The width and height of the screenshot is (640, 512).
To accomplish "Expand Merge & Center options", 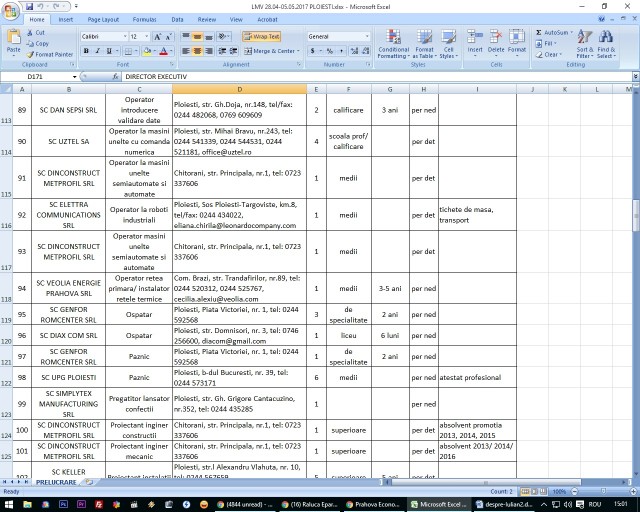I will click(298, 51).
